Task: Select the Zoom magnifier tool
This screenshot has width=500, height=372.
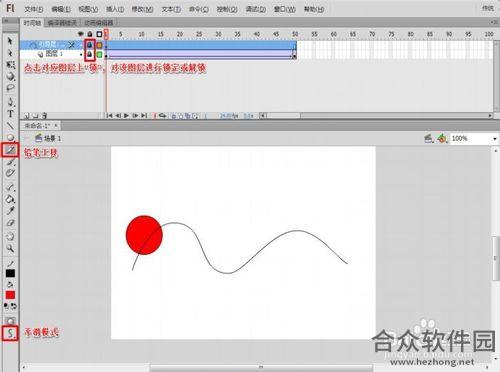Action: coord(10,248)
